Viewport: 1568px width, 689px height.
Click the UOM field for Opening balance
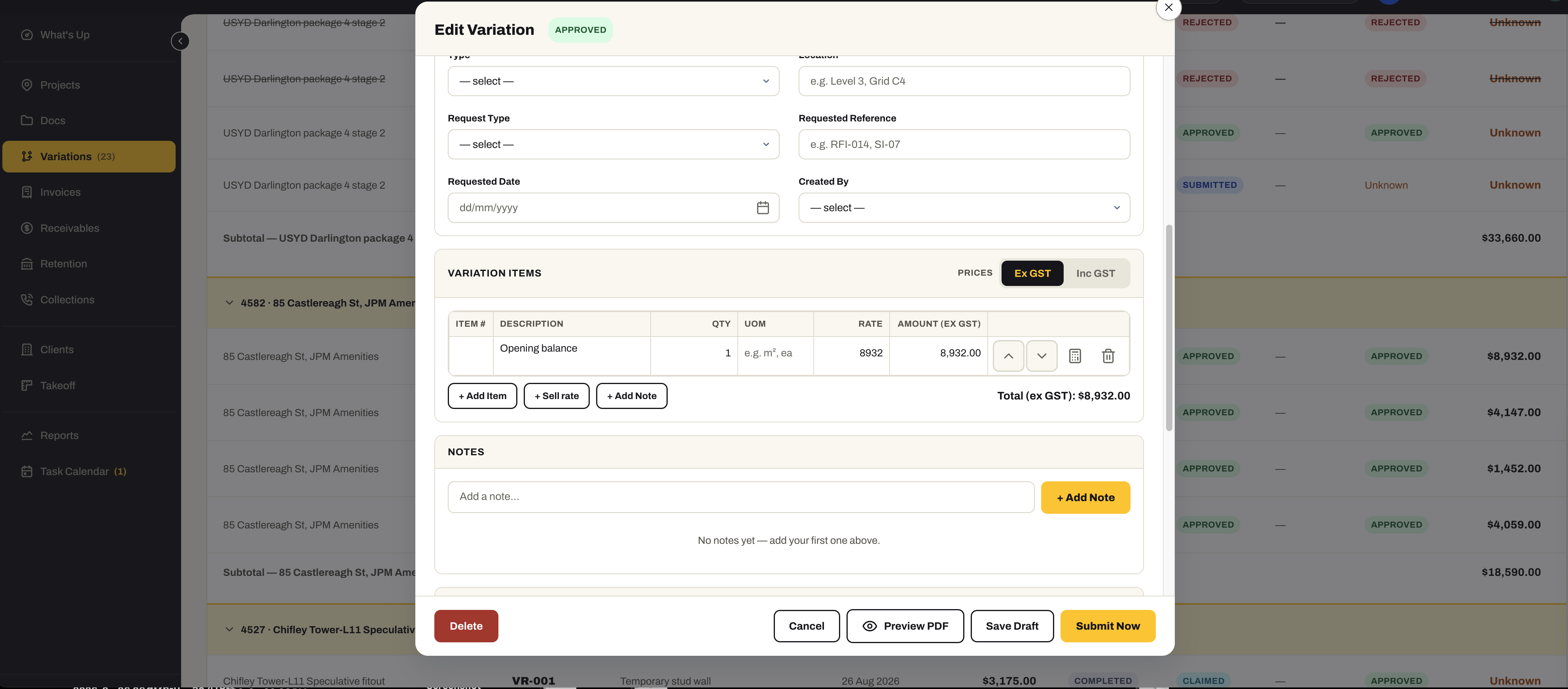[x=775, y=353]
